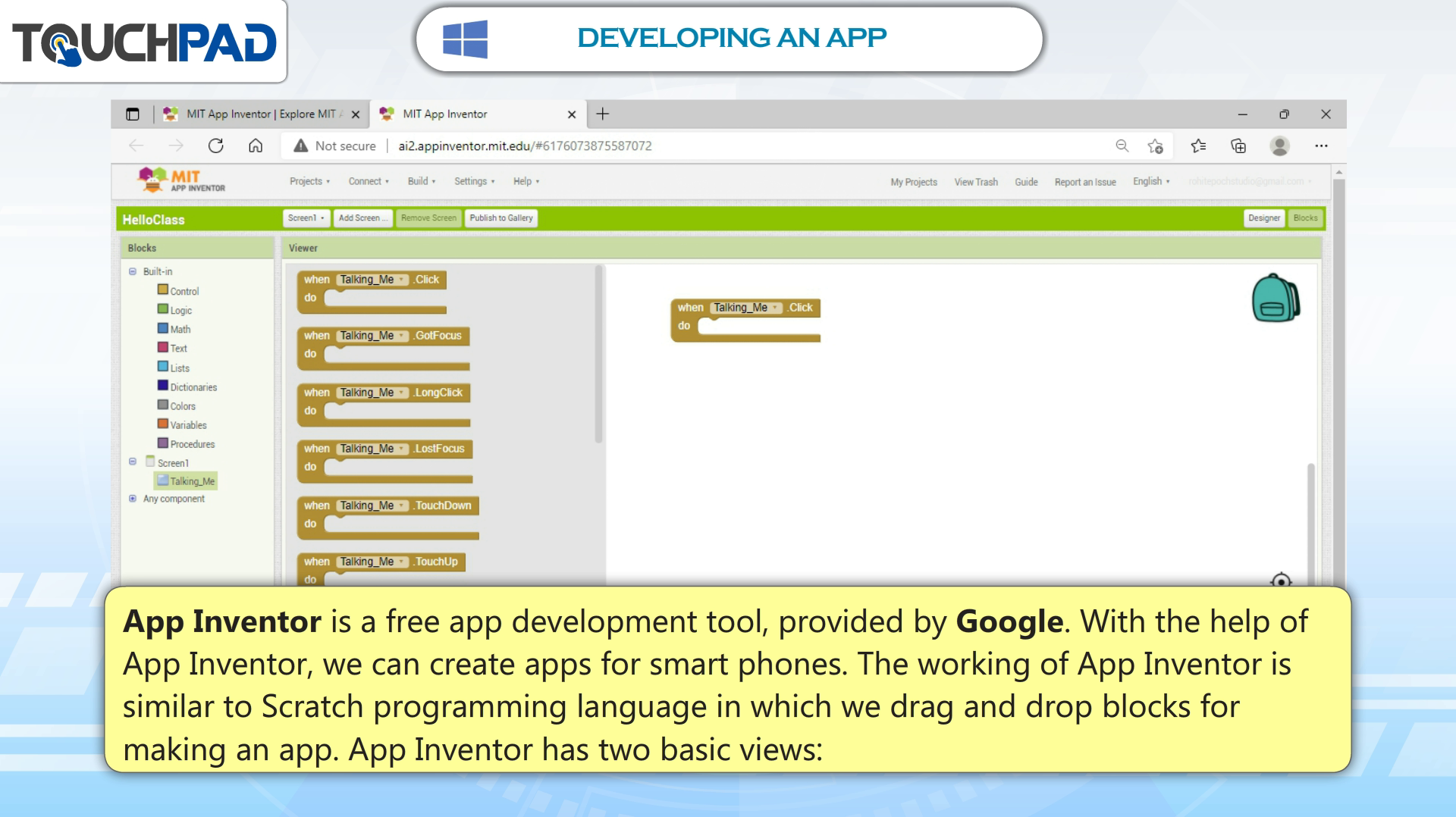Select the Dictionaries blocks category
The width and height of the screenshot is (1456, 817).
(x=187, y=387)
